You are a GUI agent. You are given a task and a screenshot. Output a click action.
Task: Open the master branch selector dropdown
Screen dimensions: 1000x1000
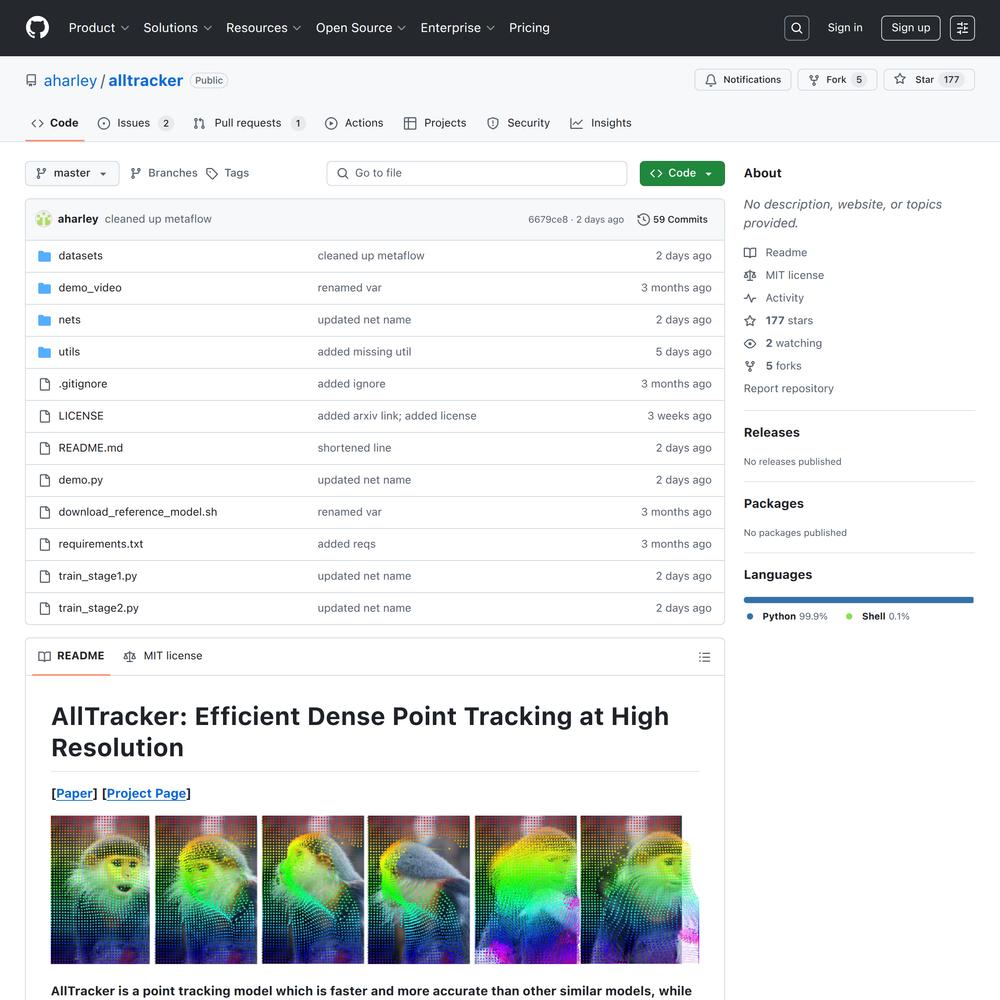pyautogui.click(x=72, y=173)
